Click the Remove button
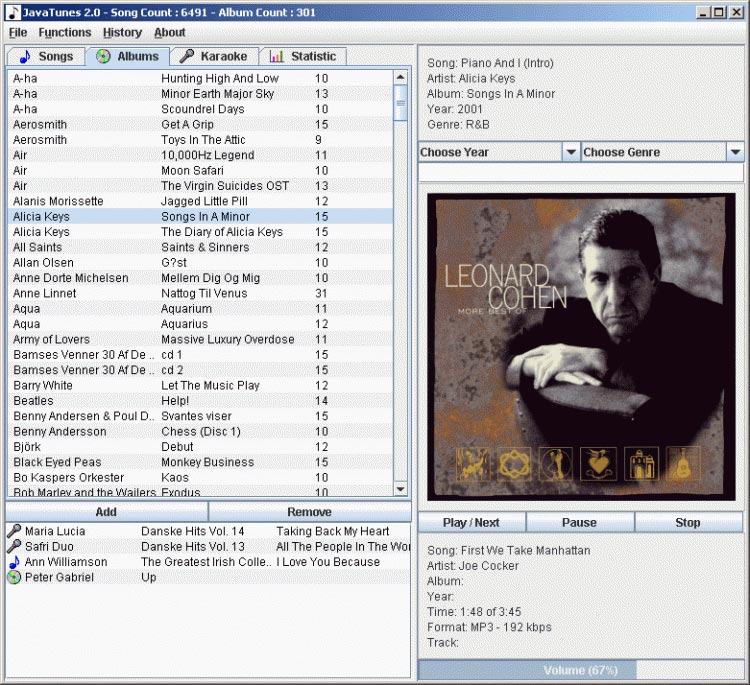 coord(309,512)
